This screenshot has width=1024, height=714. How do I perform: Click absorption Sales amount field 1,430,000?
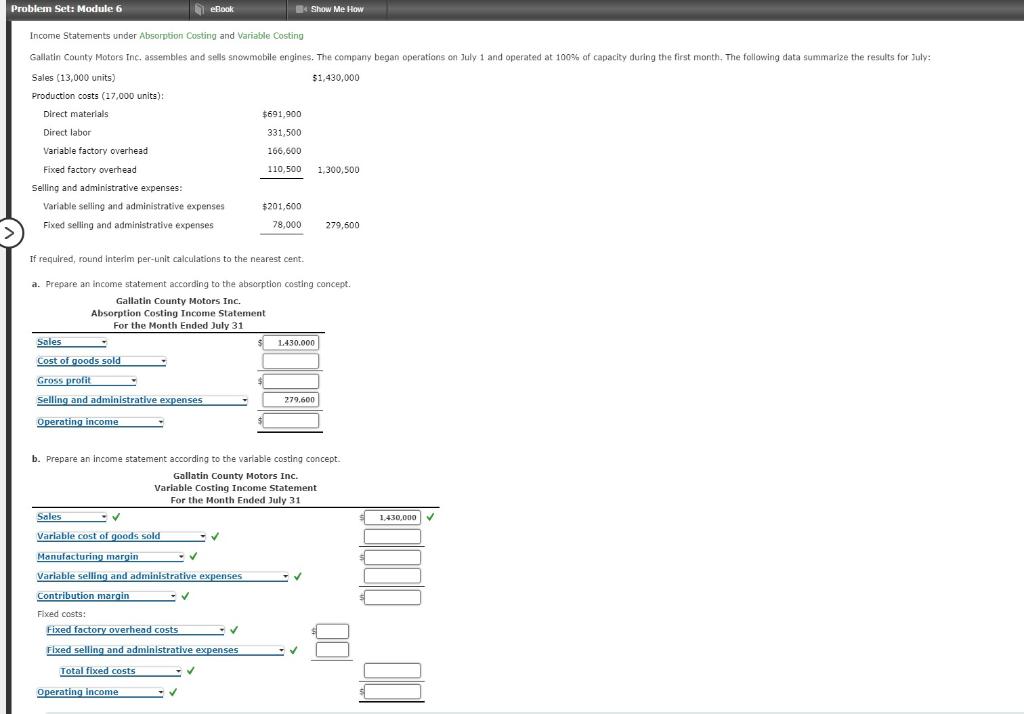coord(291,343)
